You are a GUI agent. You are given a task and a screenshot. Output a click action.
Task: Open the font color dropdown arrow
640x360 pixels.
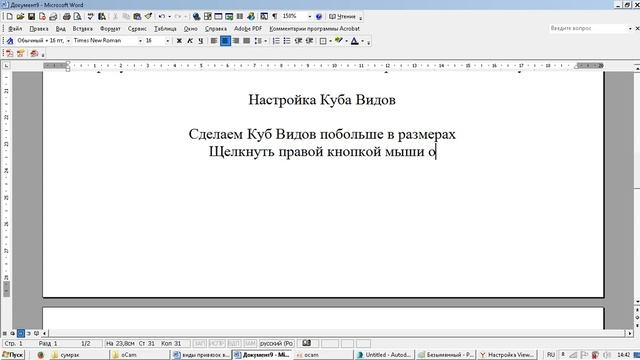point(362,41)
